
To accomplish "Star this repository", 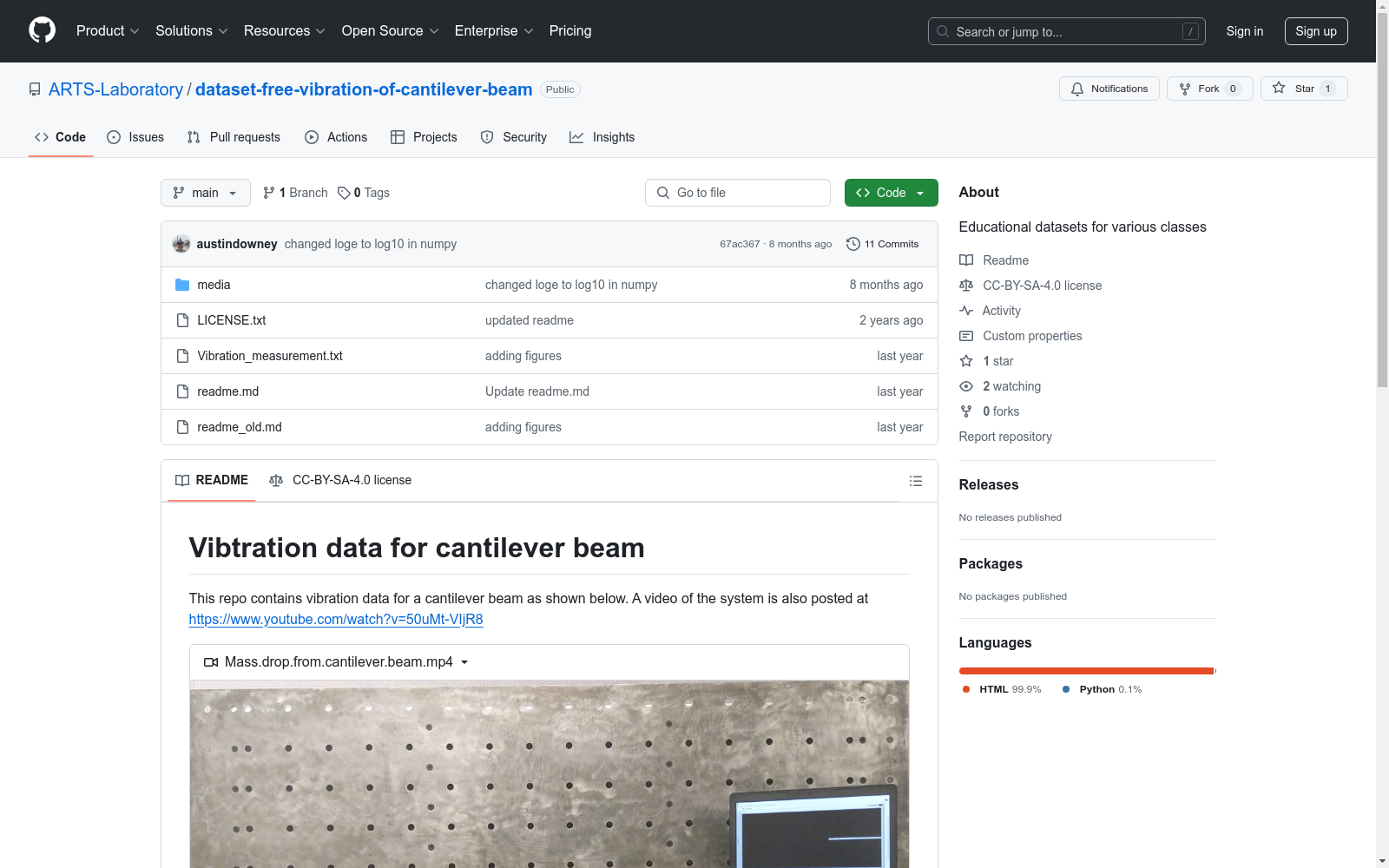I will (x=1304, y=89).
